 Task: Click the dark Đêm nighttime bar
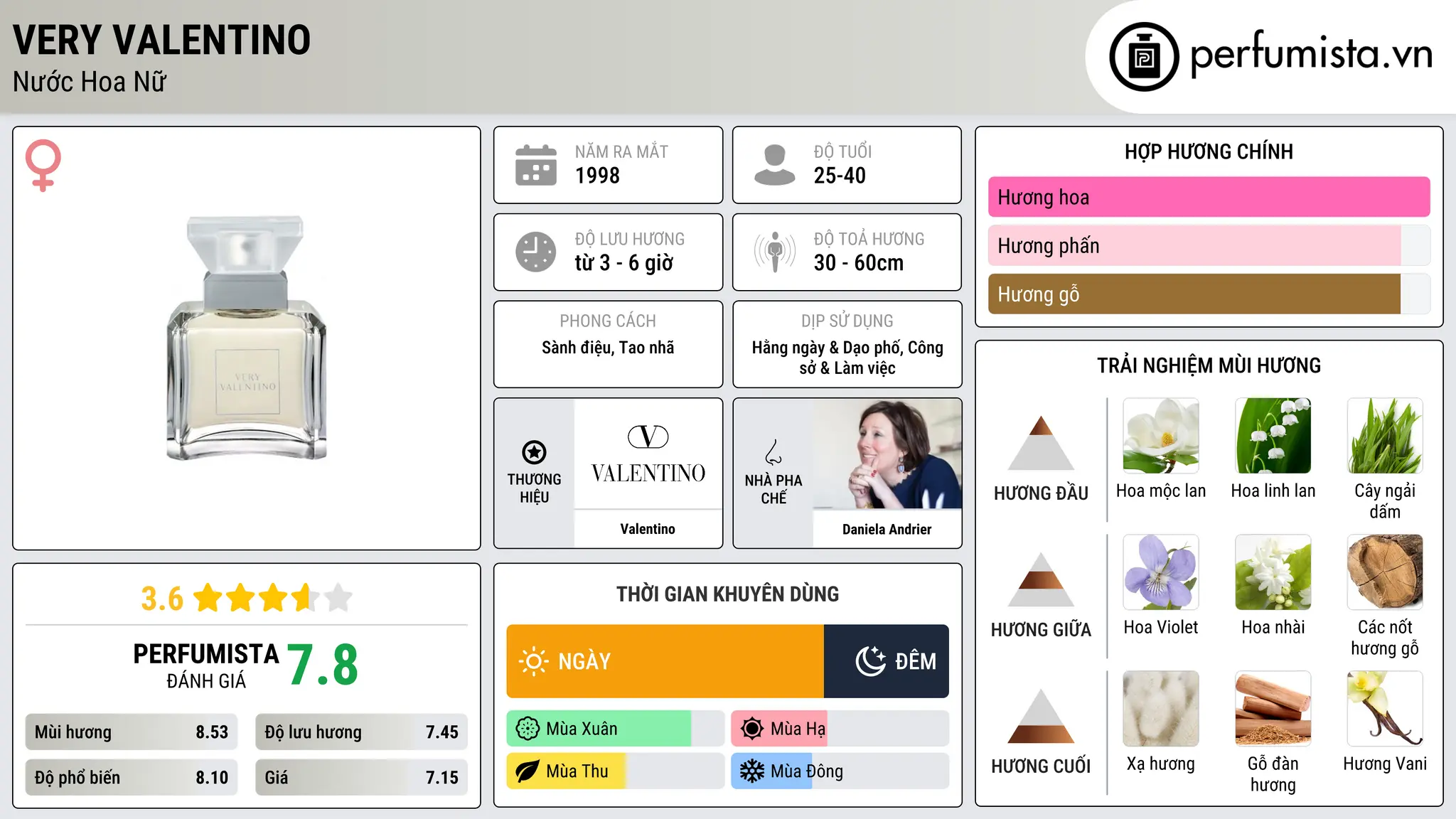[887, 661]
